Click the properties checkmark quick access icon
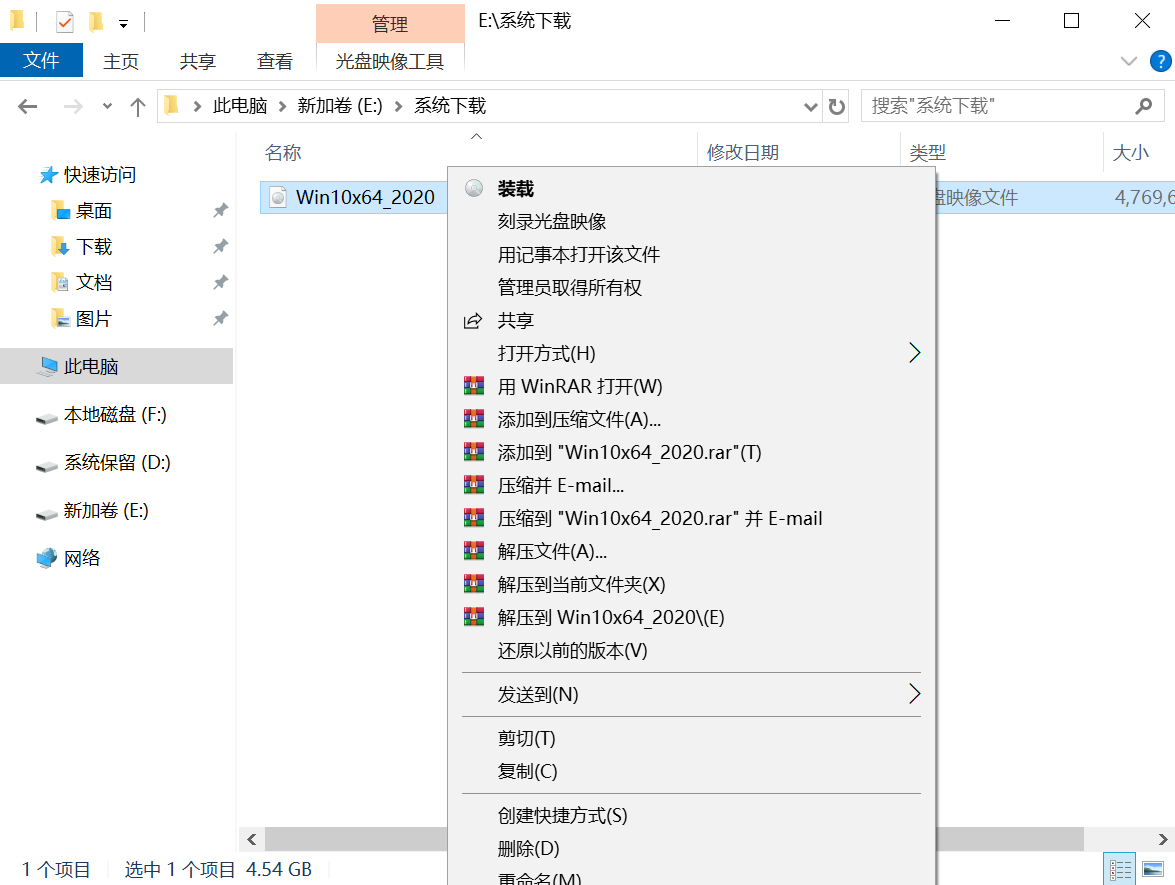Image resolution: width=1175 pixels, height=885 pixels. click(x=64, y=22)
